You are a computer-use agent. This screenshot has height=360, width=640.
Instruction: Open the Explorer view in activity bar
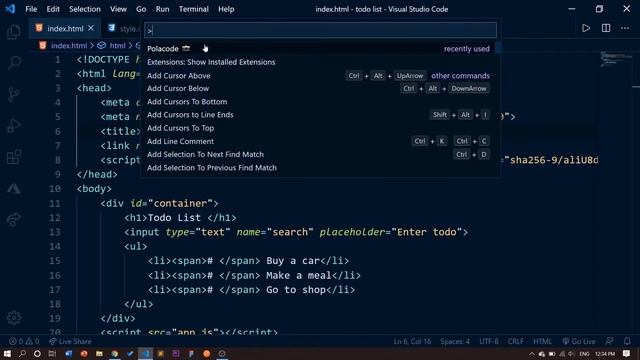pos(13,32)
